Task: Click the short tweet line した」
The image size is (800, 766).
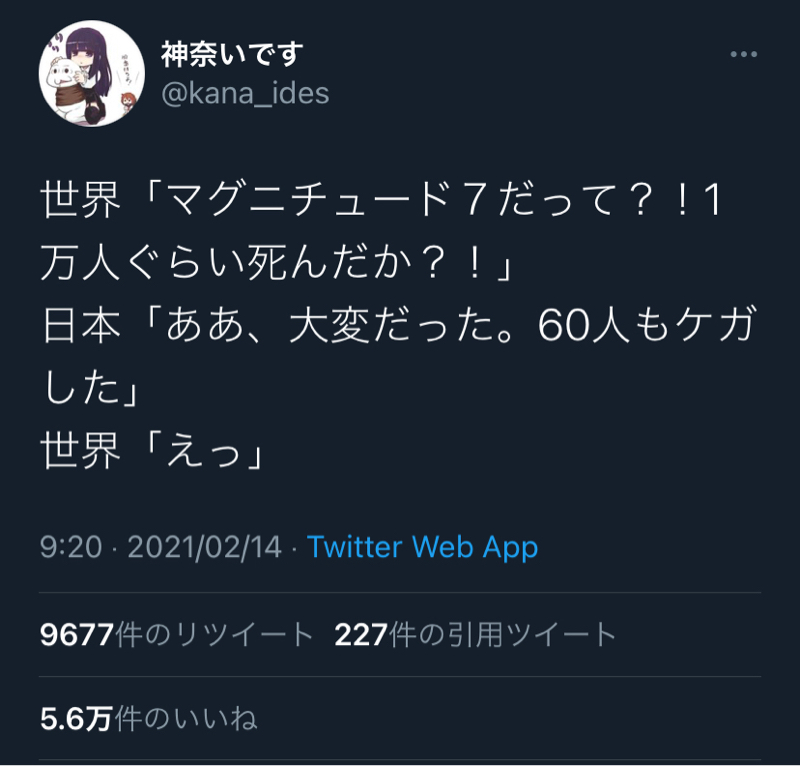Action: click(91, 388)
